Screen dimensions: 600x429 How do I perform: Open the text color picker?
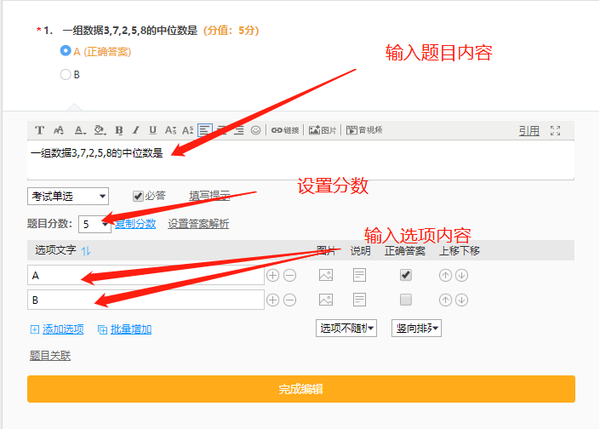[x=79, y=130]
